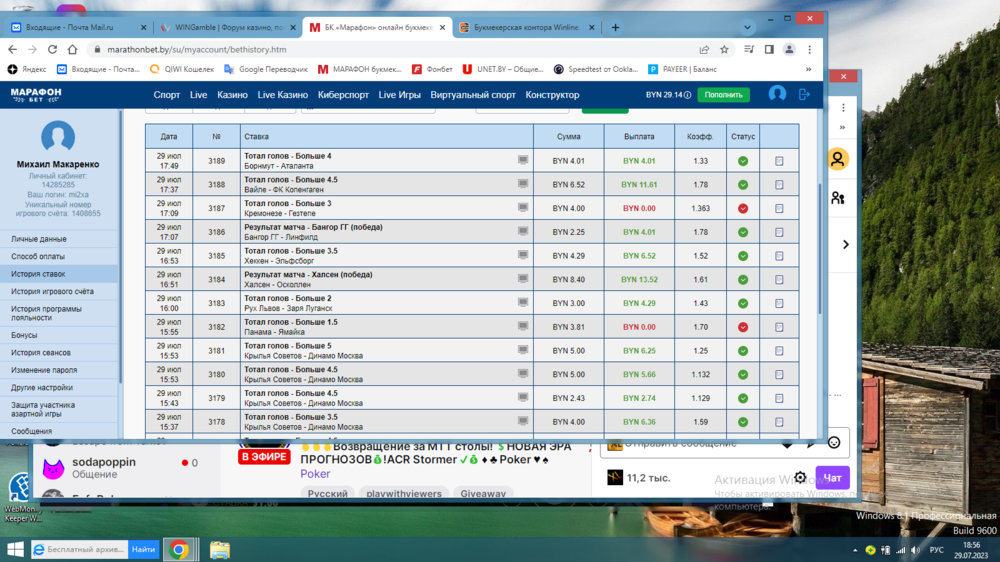This screenshot has height=562, width=1000.
Task: Click the green won status icon for bet 3184
Action: [743, 280]
